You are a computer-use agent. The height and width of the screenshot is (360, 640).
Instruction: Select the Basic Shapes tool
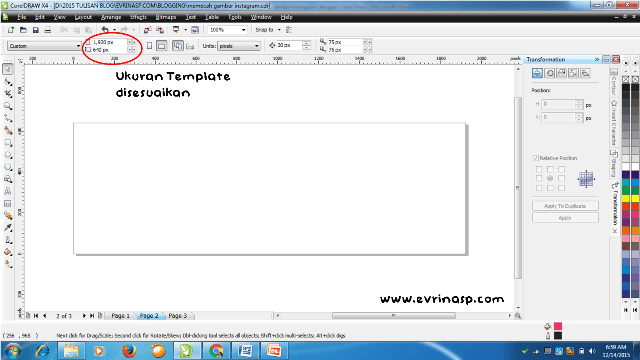(8, 179)
